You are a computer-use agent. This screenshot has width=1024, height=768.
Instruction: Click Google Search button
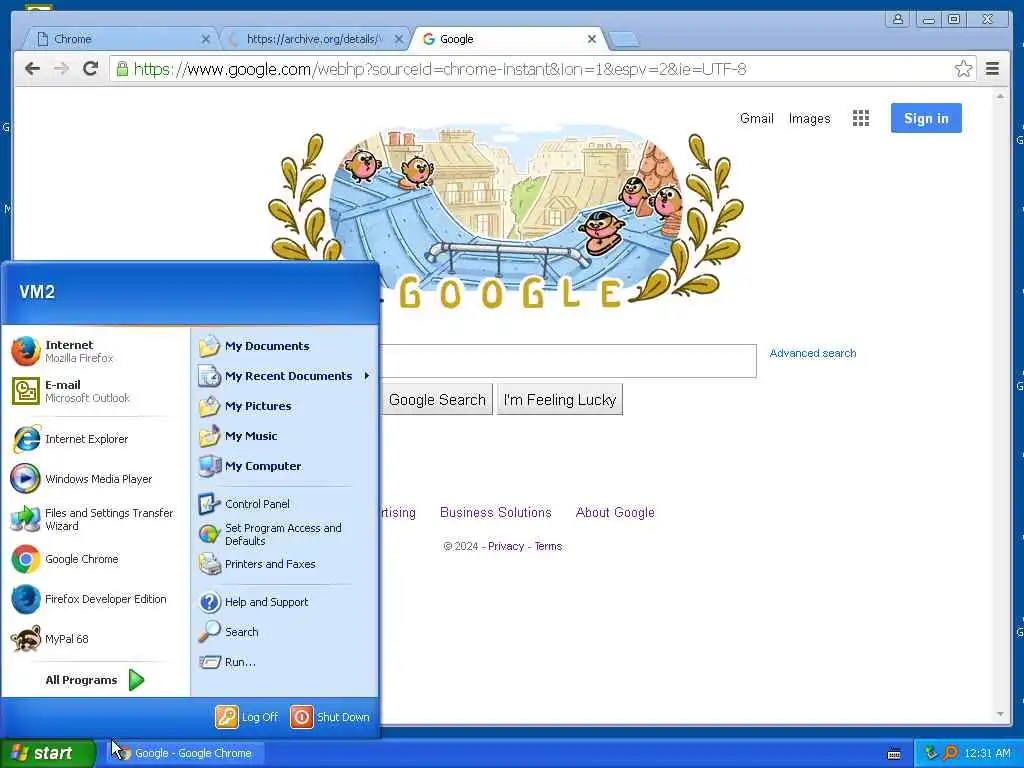pyautogui.click(x=437, y=400)
